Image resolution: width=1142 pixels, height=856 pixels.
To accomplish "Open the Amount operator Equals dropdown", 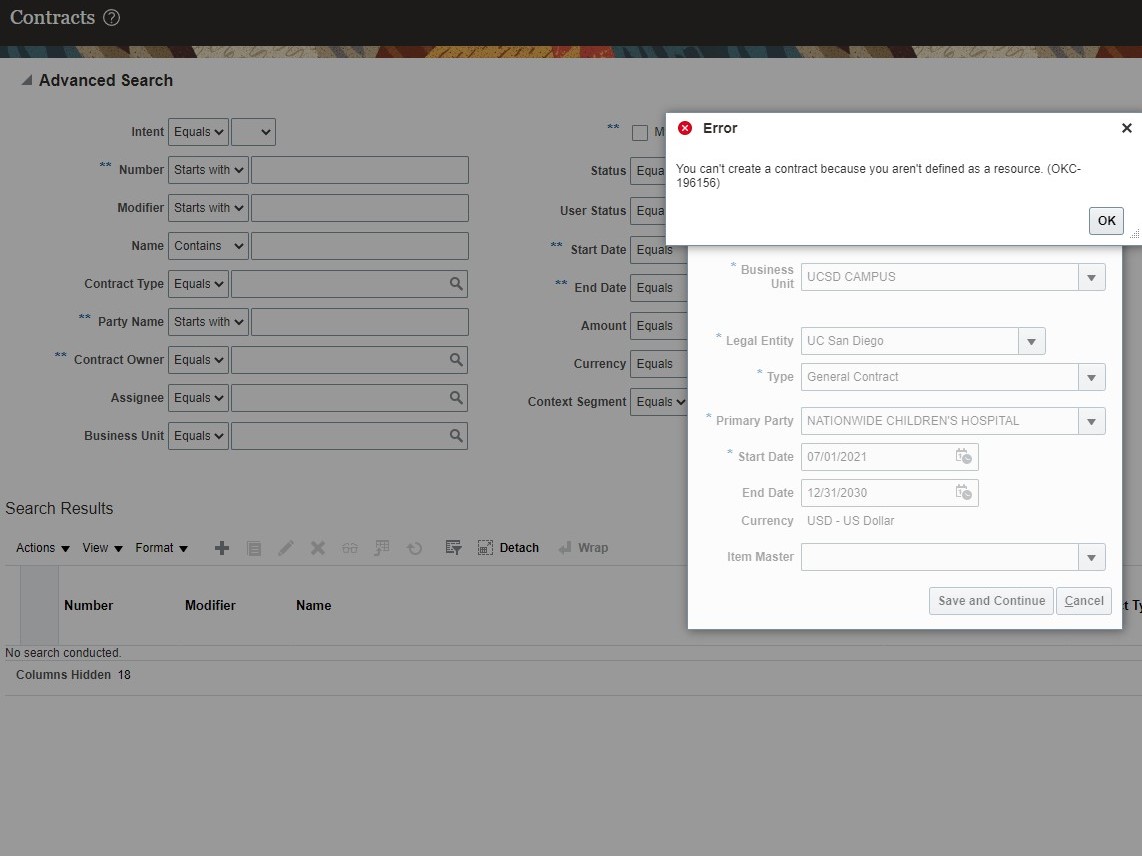I will coord(658,326).
